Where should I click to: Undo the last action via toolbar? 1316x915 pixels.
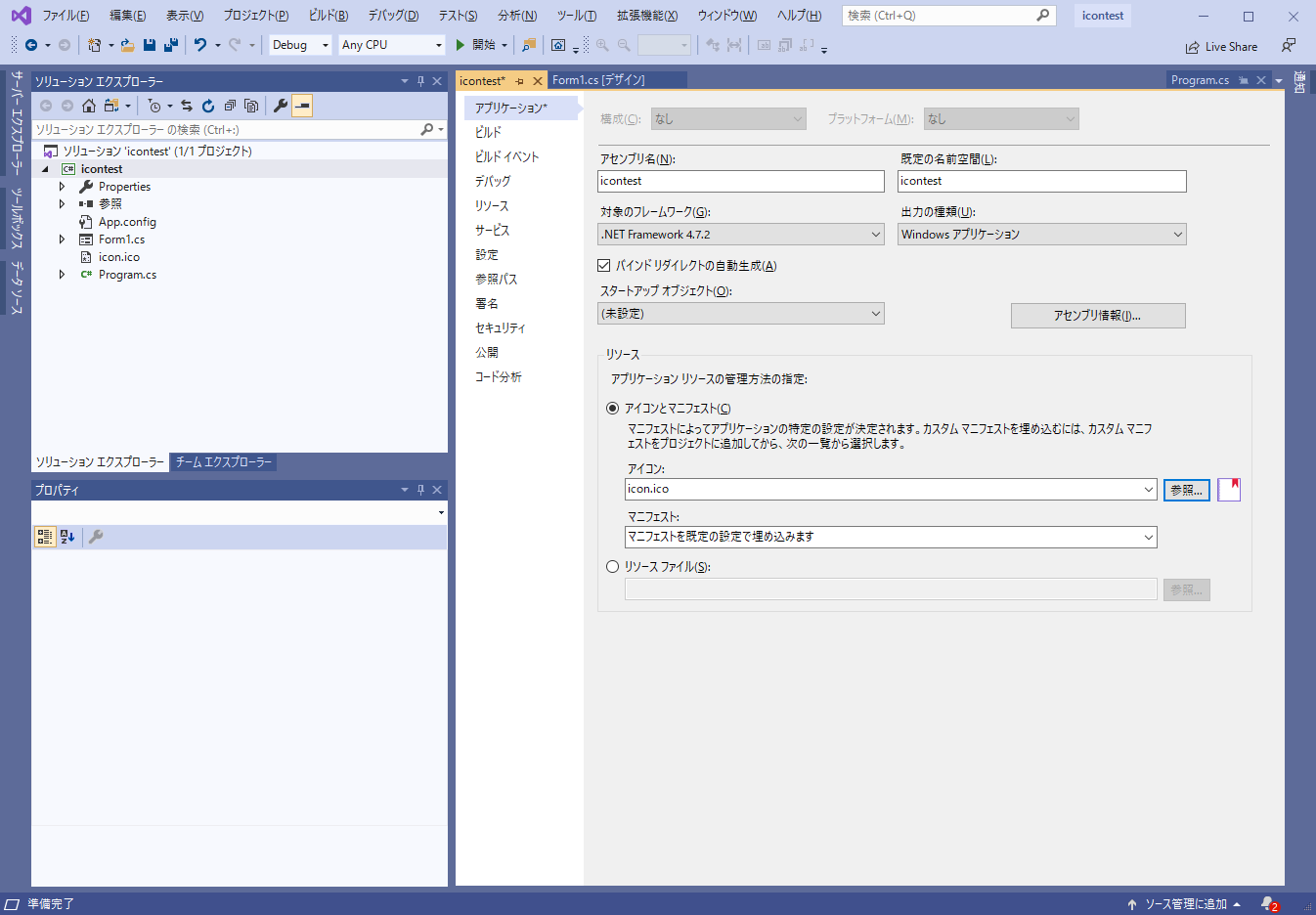(x=200, y=45)
